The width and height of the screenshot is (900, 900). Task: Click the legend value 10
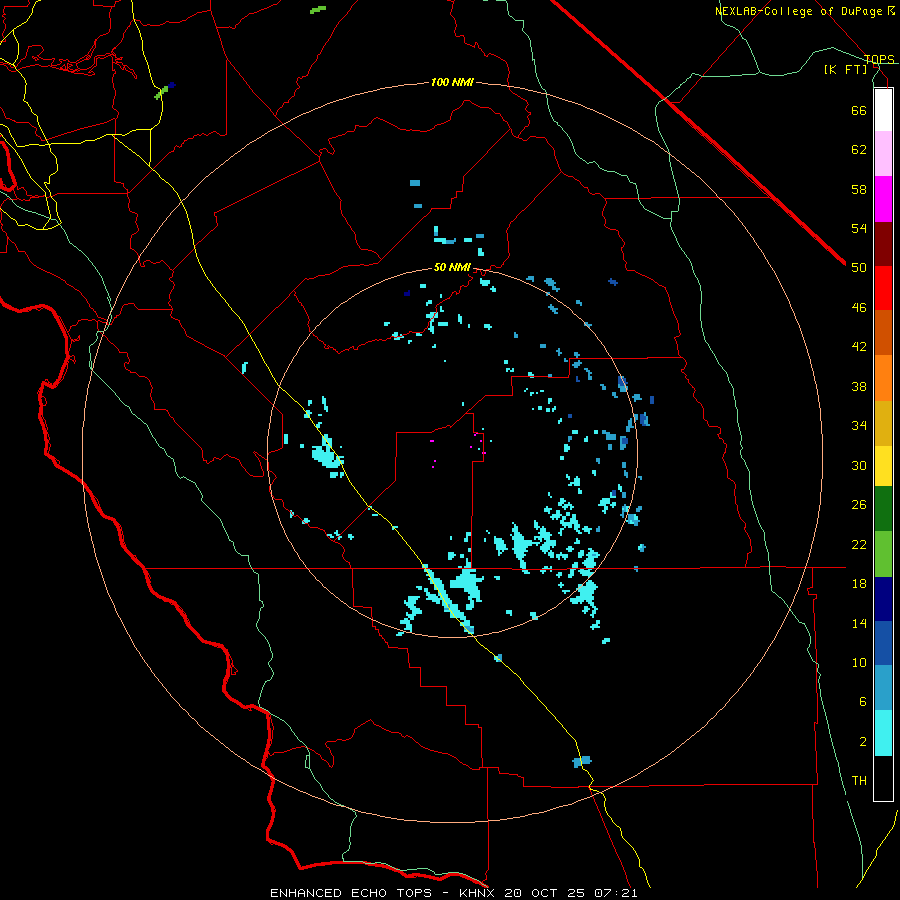tap(859, 662)
